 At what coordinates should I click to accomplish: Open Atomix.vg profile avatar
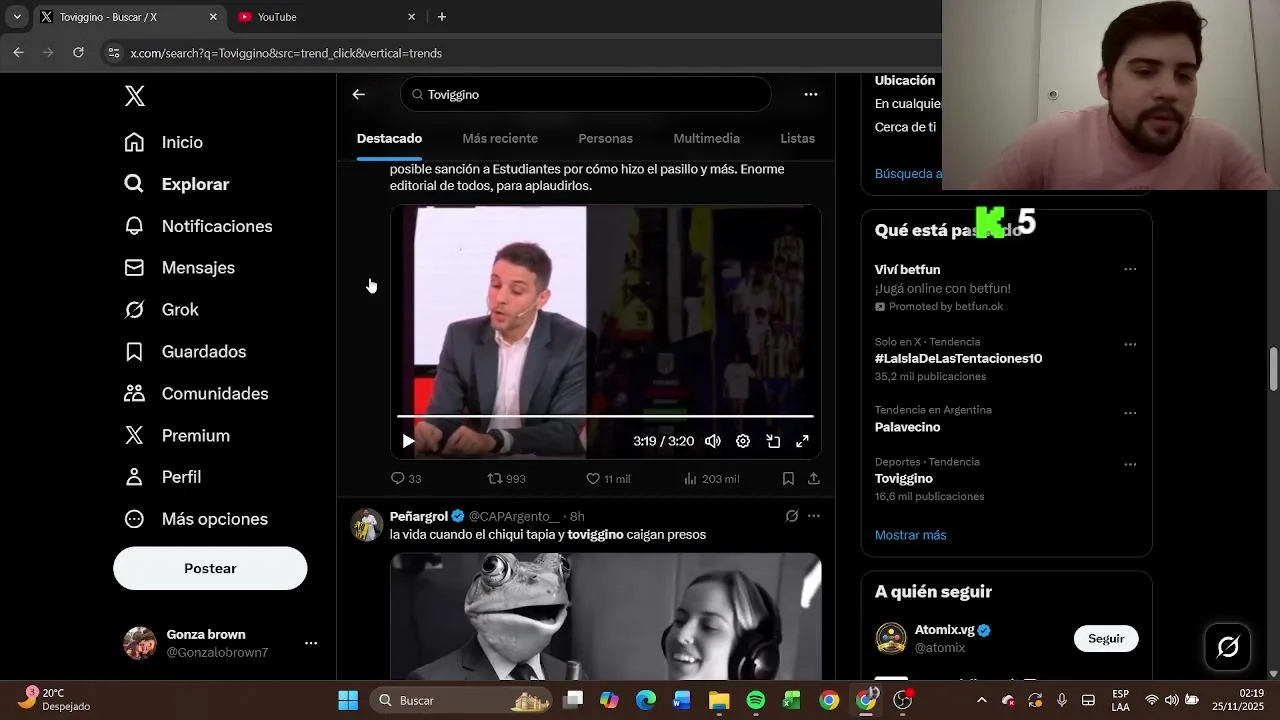[x=891, y=638]
